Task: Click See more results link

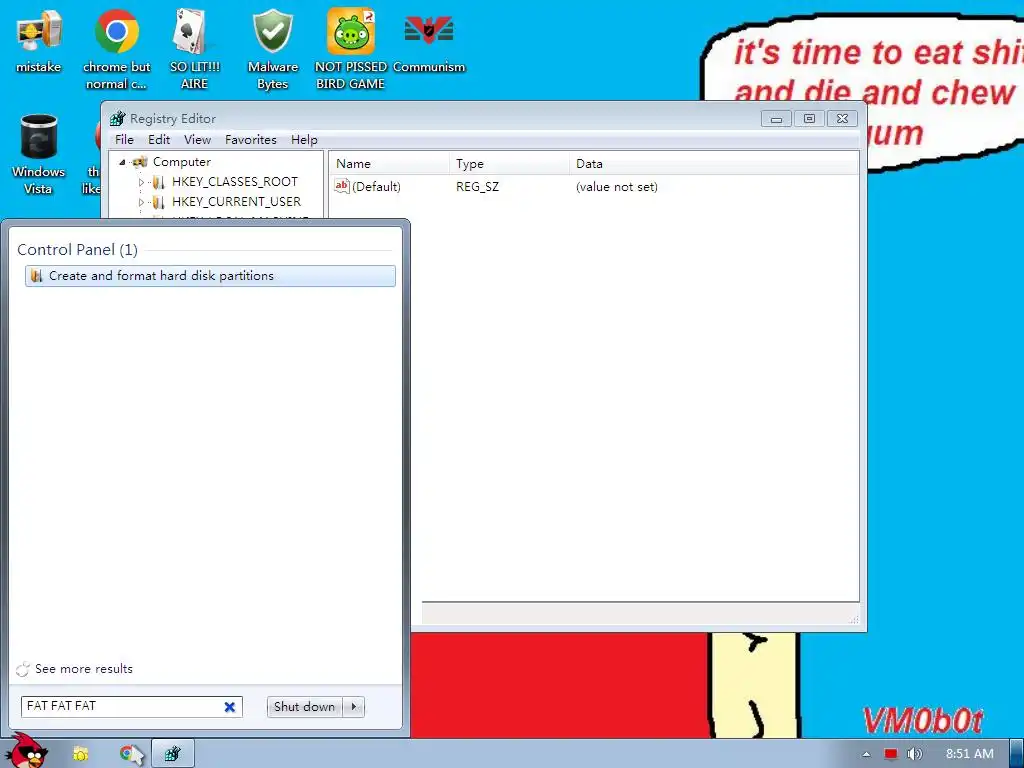Action: (84, 669)
